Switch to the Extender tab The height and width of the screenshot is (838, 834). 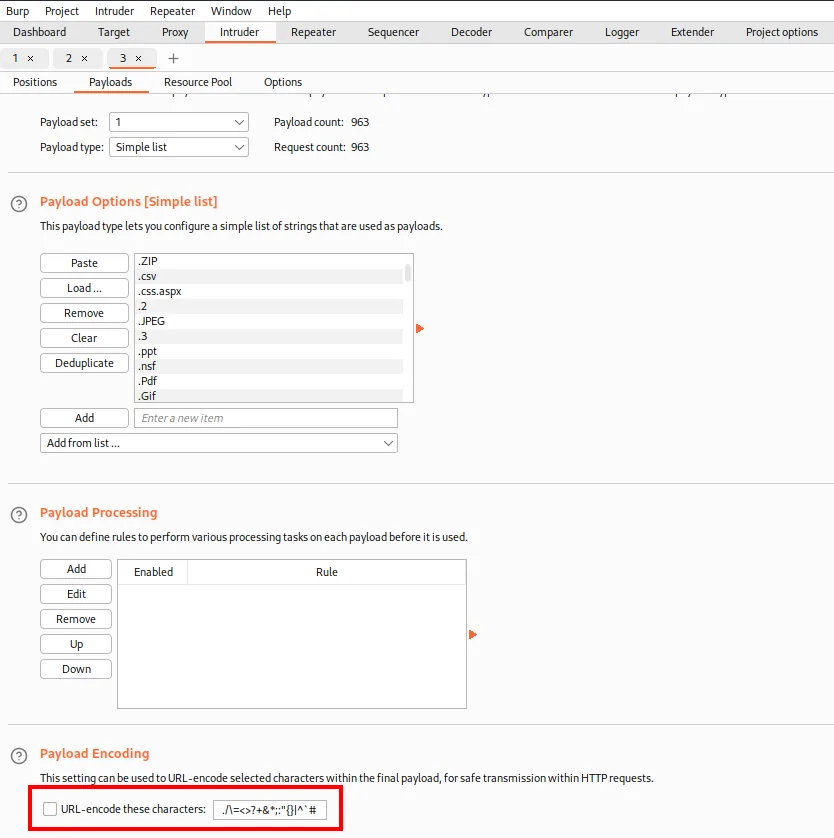[x=692, y=32]
